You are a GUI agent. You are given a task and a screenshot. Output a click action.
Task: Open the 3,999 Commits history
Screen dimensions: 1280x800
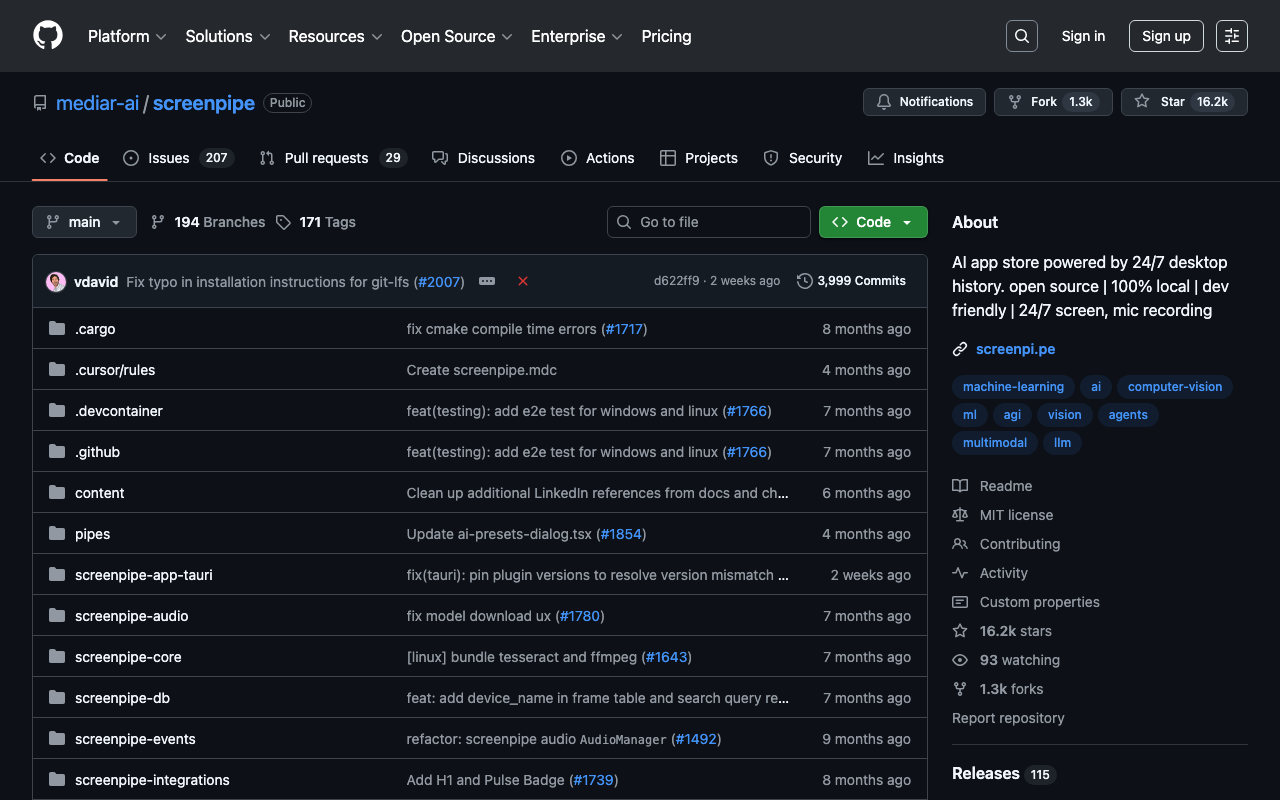[x=851, y=281]
